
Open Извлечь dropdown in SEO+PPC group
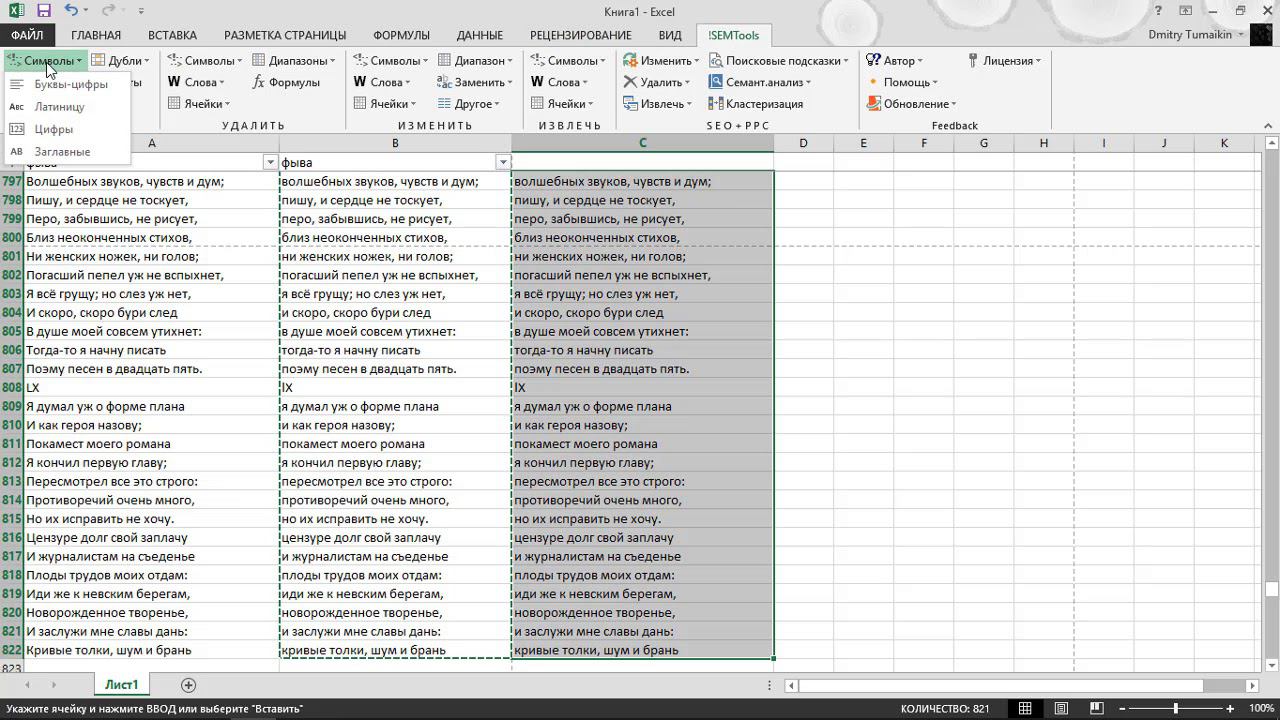click(x=657, y=104)
